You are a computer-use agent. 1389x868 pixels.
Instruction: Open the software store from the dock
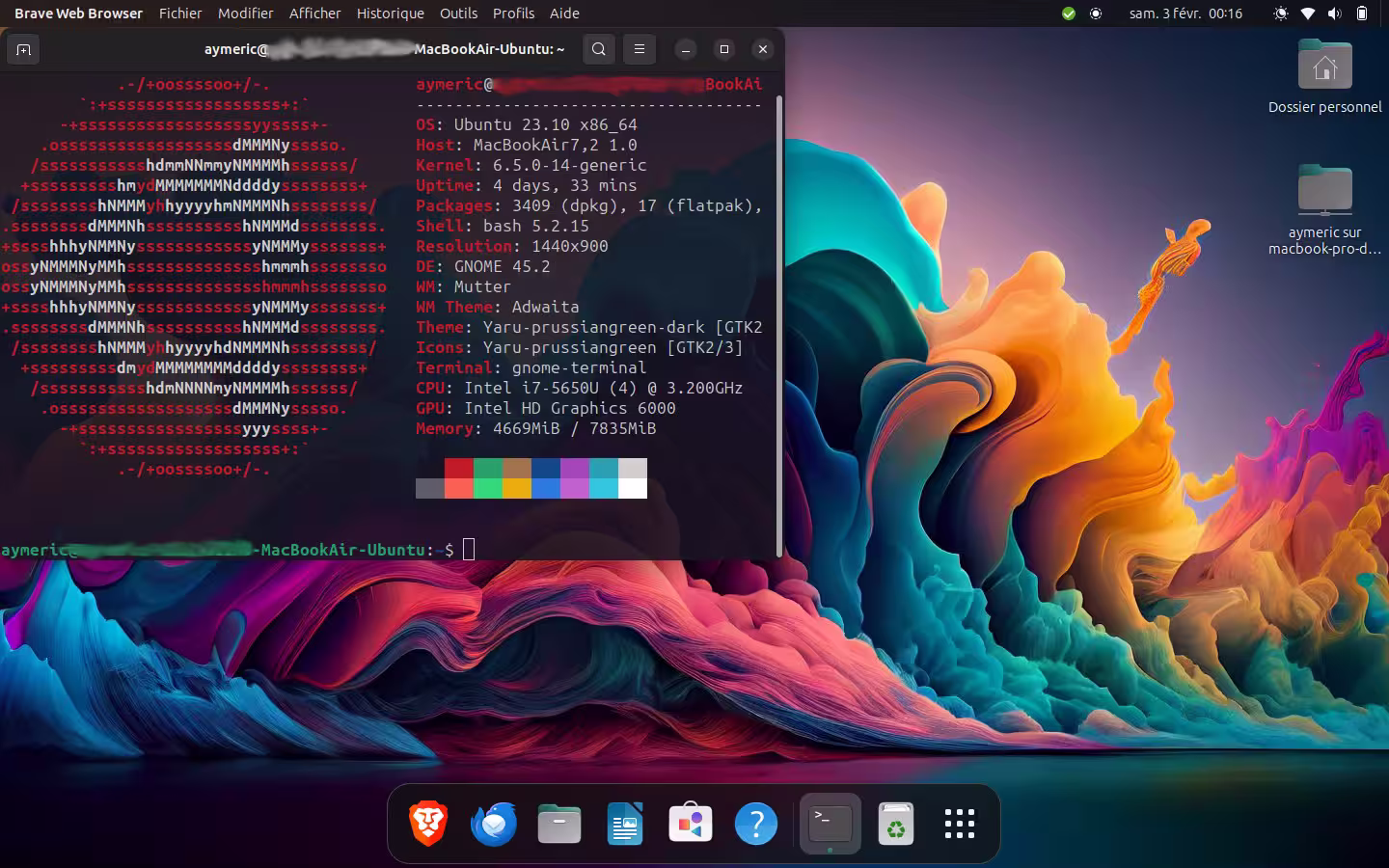tap(691, 824)
